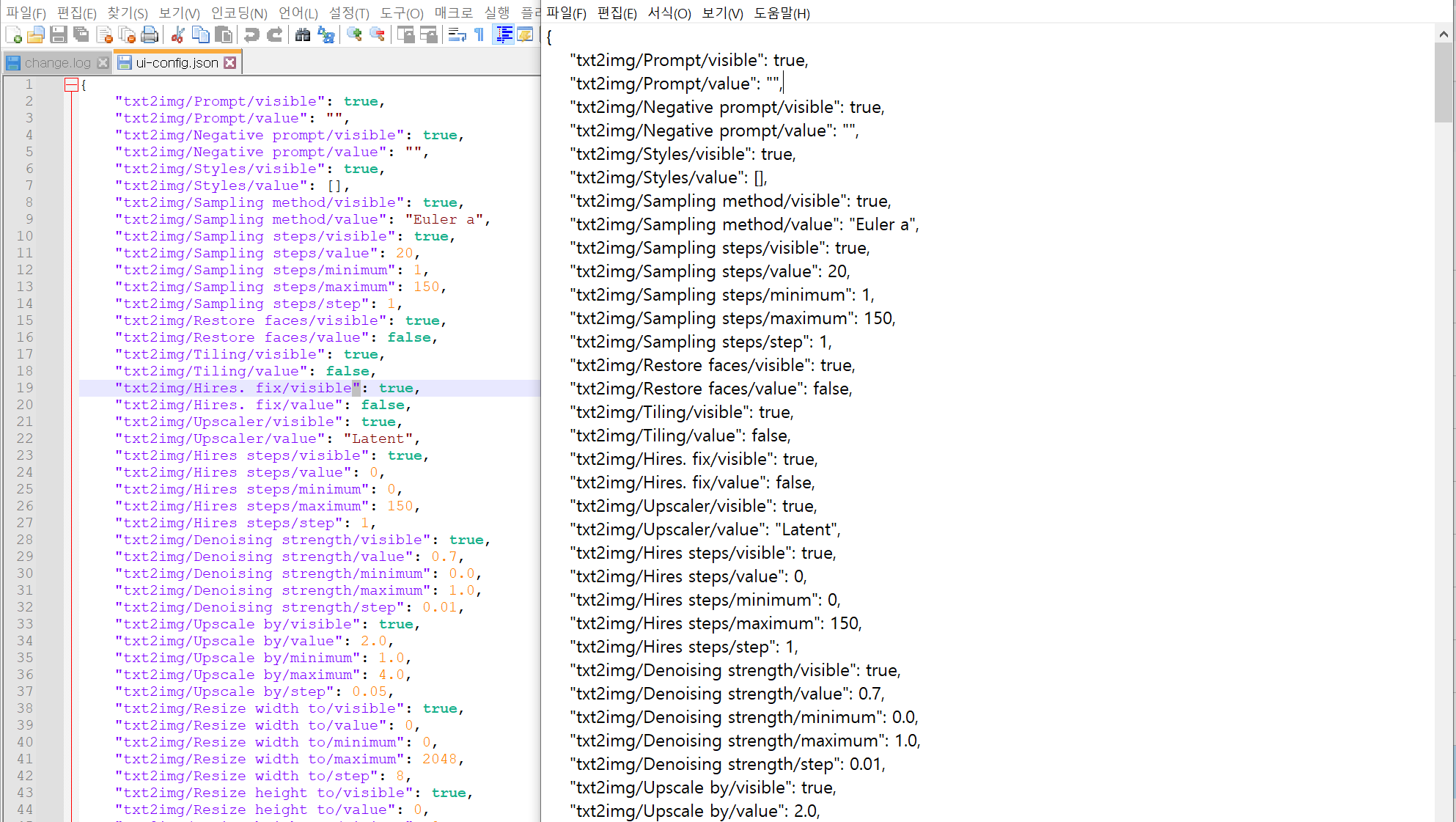This screenshot has width=1456, height=822.
Task: Click the Zoom In magnifier icon
Action: (x=355, y=34)
